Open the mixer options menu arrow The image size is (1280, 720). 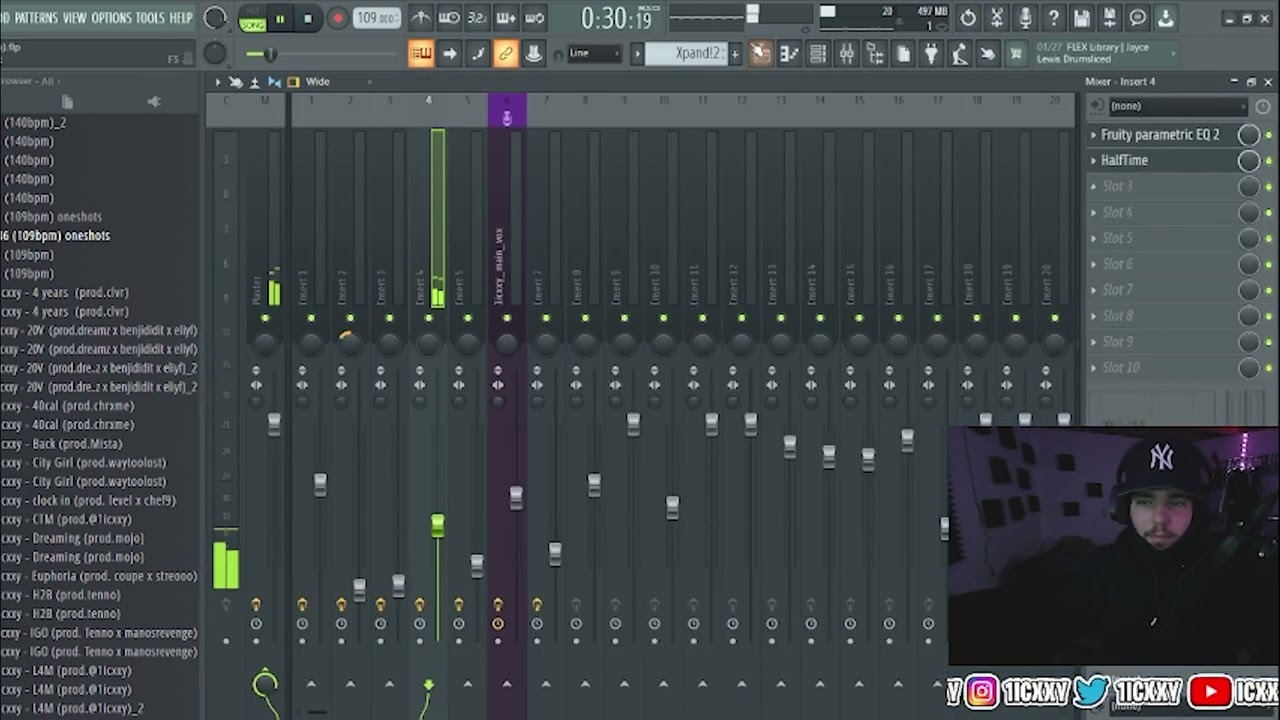(218, 82)
